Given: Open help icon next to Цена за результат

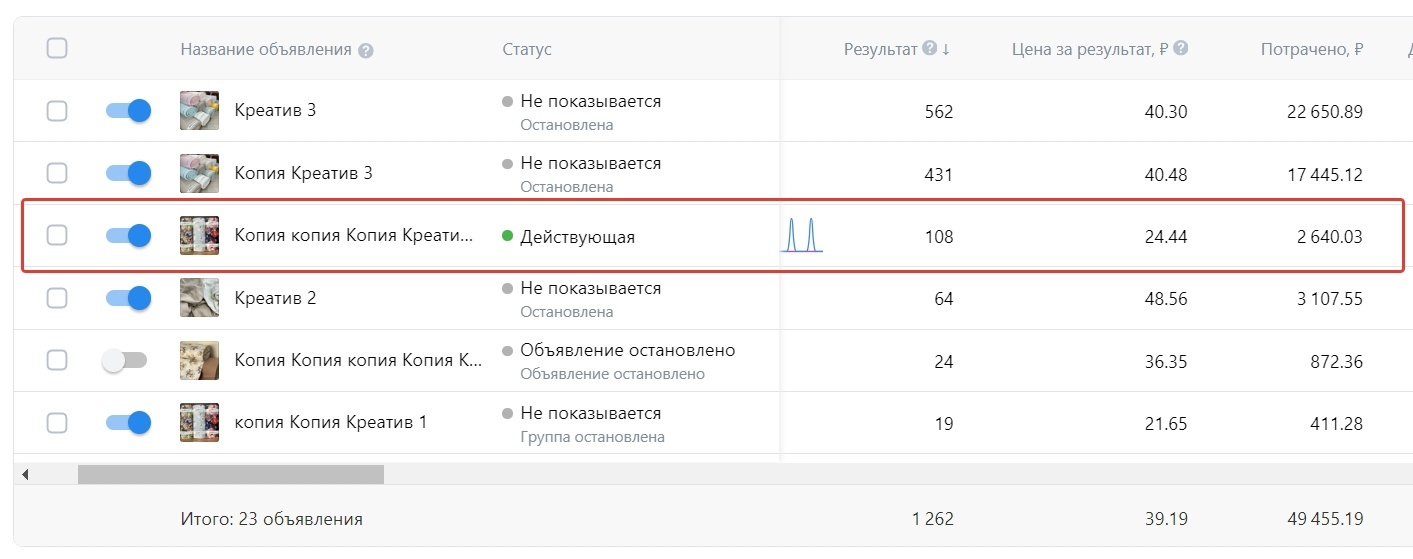Looking at the screenshot, I should 1181,48.
